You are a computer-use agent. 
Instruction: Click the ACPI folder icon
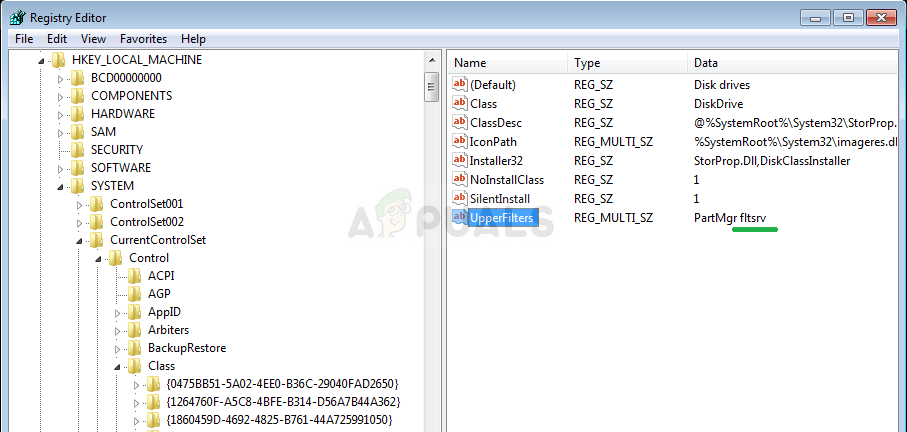pyautogui.click(x=134, y=276)
